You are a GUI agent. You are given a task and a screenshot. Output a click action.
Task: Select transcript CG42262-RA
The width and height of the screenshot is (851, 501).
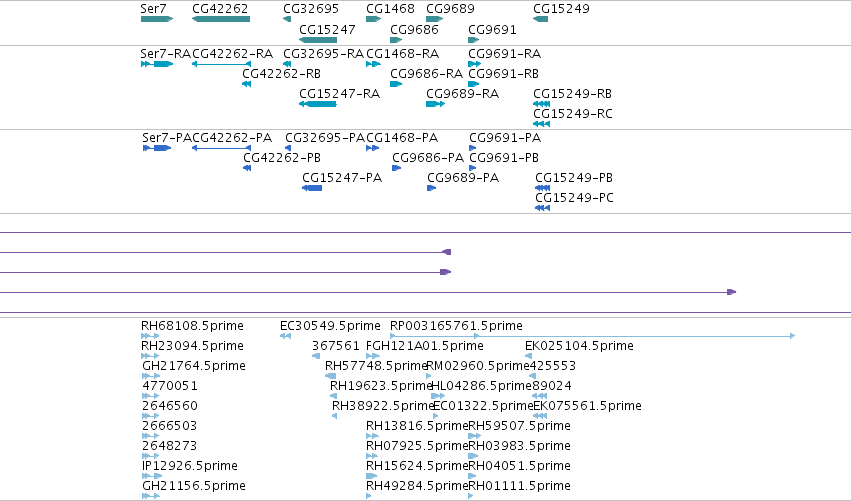(x=221, y=64)
